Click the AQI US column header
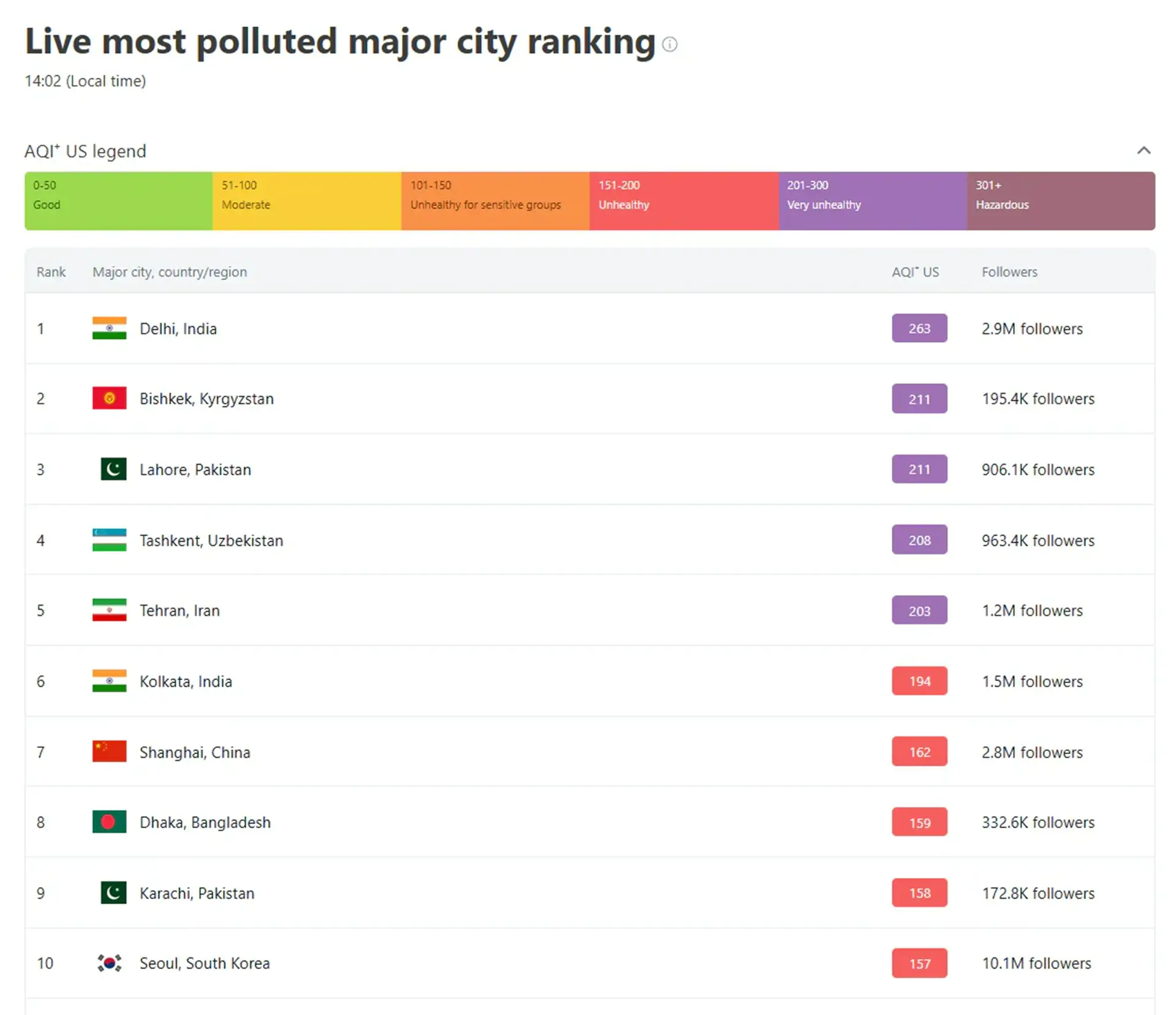Screen dimensions: 1176x1015 click(914, 272)
